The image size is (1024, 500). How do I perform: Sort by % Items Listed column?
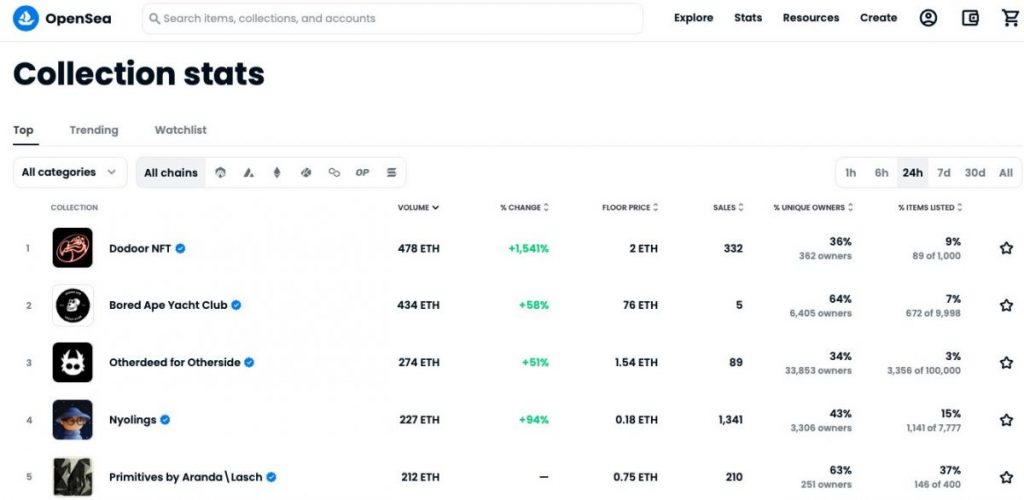click(x=930, y=208)
